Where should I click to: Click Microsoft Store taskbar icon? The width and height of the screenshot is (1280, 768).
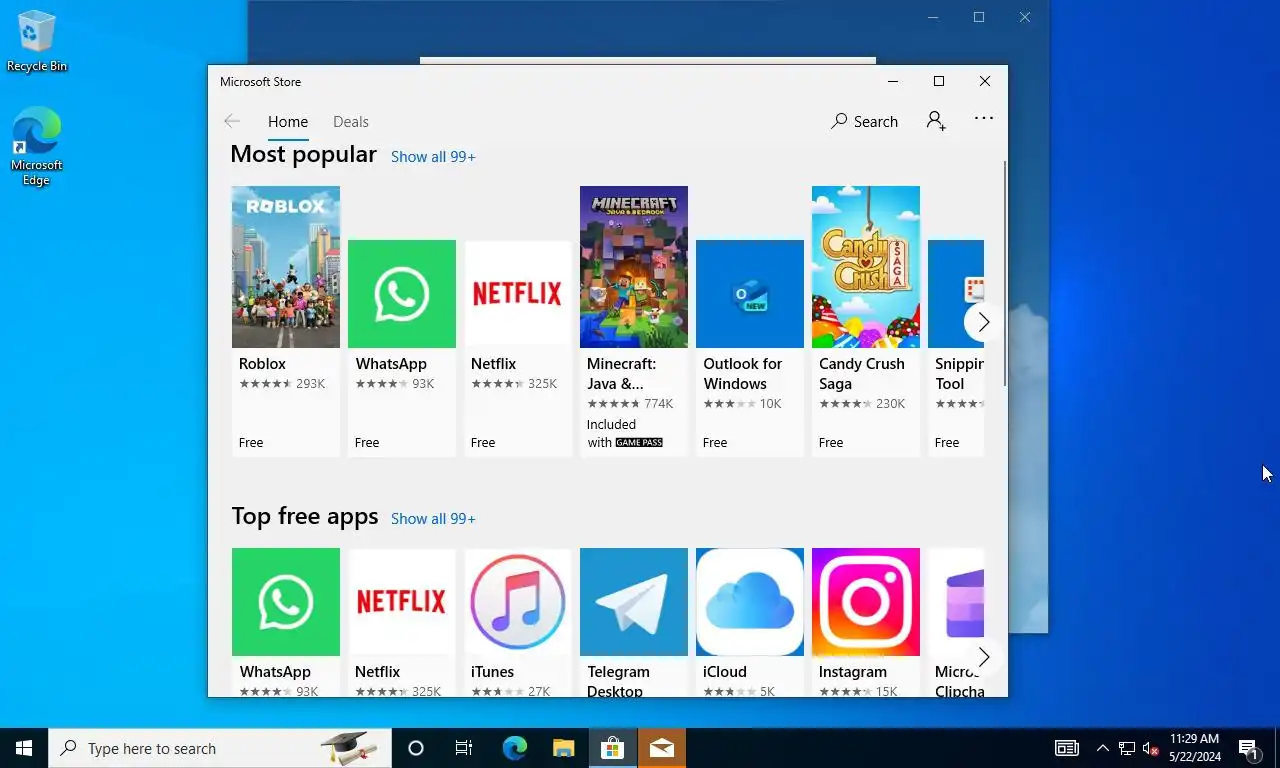pos(612,748)
